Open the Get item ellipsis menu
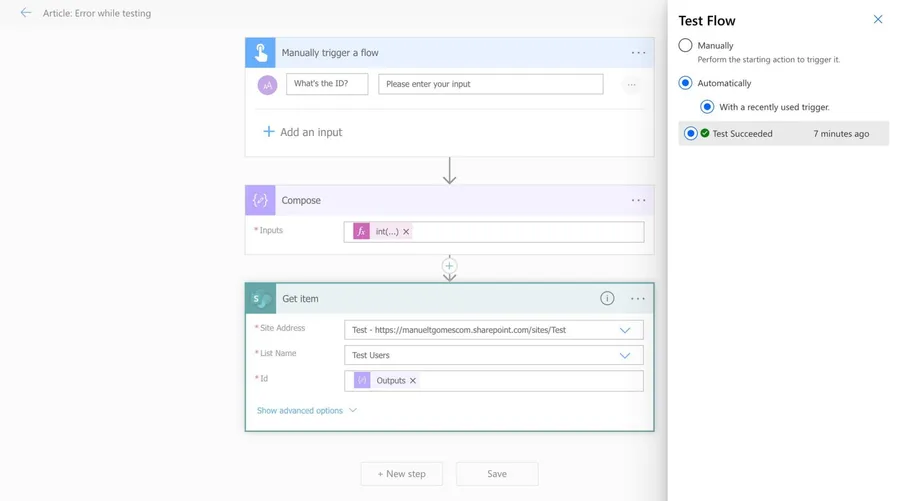Screen dimensions: 900x501 (x=638, y=298)
